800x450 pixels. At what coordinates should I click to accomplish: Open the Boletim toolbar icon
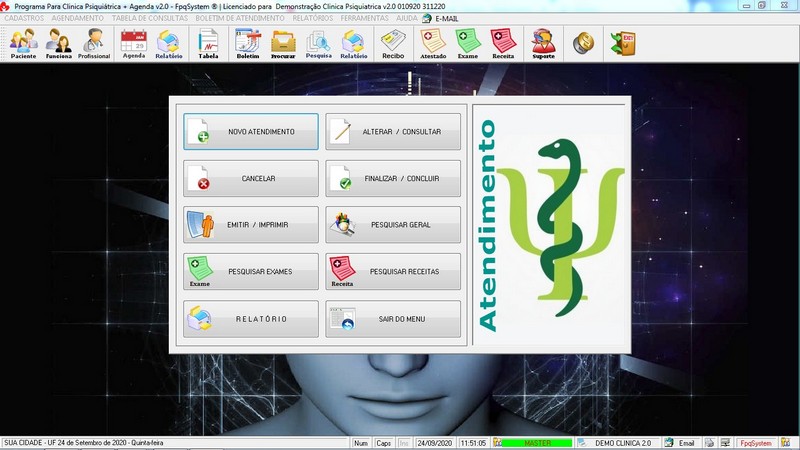(x=248, y=43)
